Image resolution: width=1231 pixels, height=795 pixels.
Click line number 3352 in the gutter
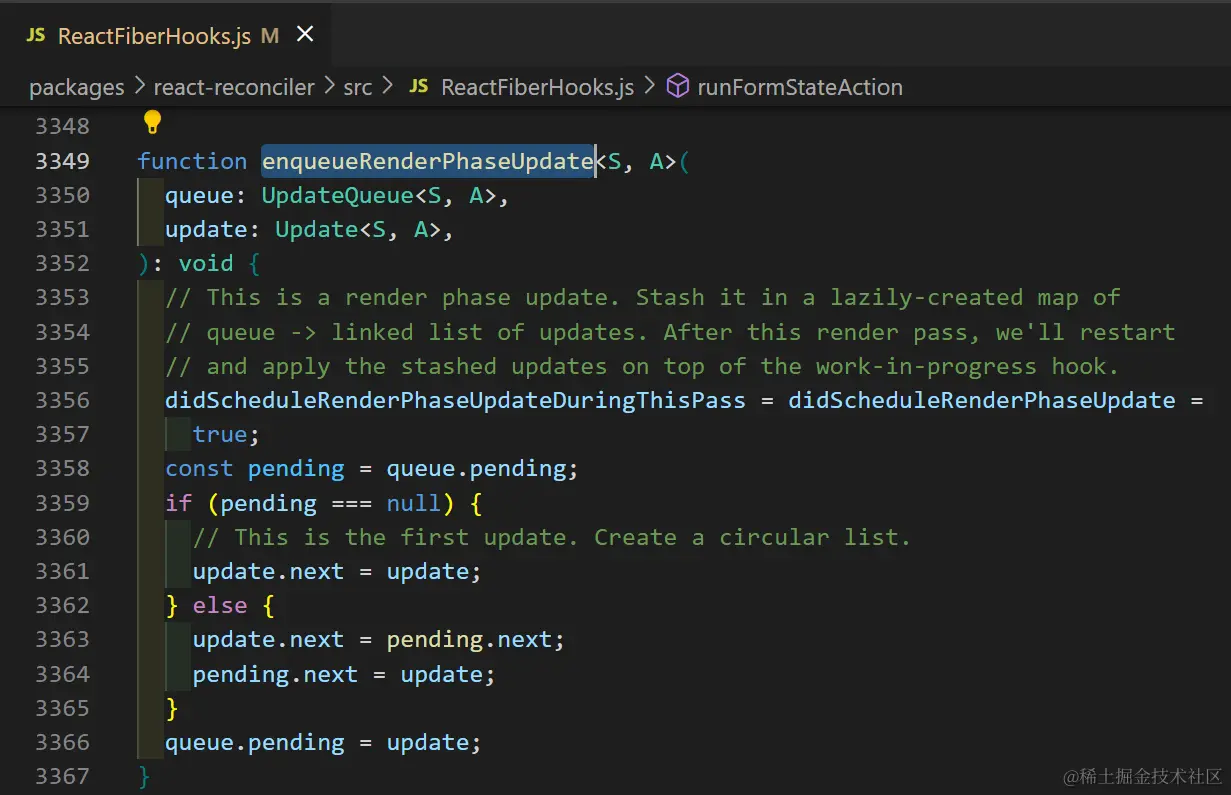(62, 263)
